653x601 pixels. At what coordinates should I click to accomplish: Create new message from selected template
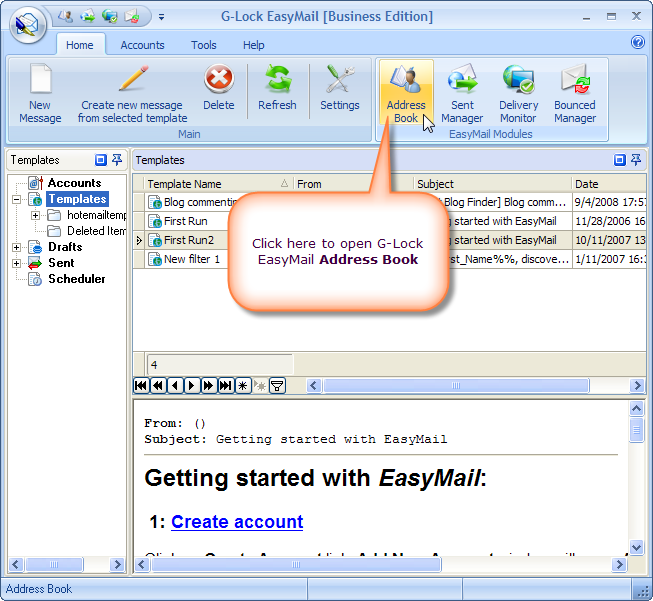point(132,94)
